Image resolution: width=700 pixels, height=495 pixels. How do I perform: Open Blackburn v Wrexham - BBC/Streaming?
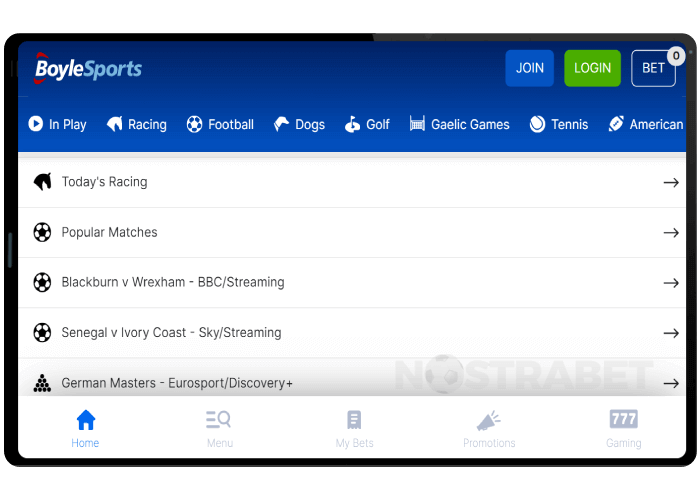click(173, 282)
